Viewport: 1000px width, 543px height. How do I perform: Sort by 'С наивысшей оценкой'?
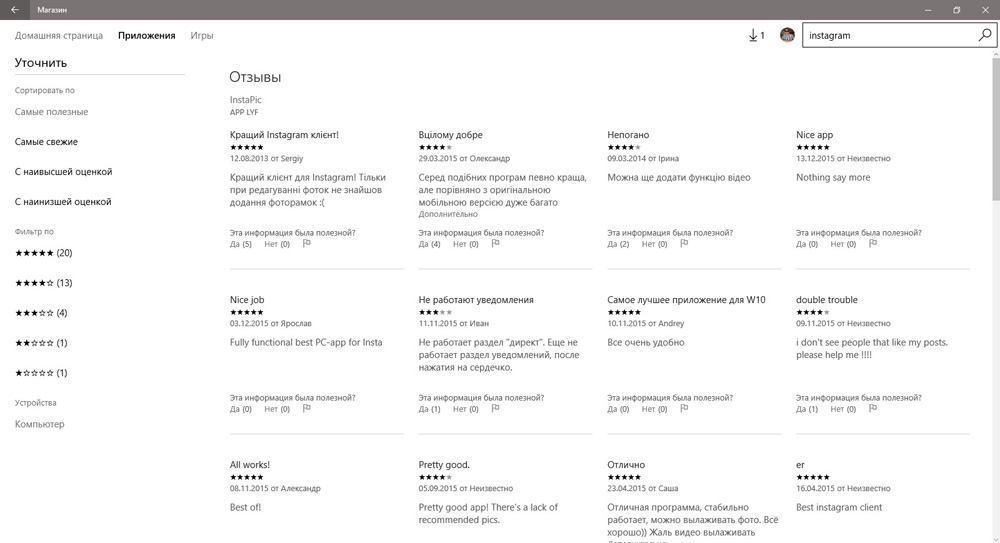[63, 172]
